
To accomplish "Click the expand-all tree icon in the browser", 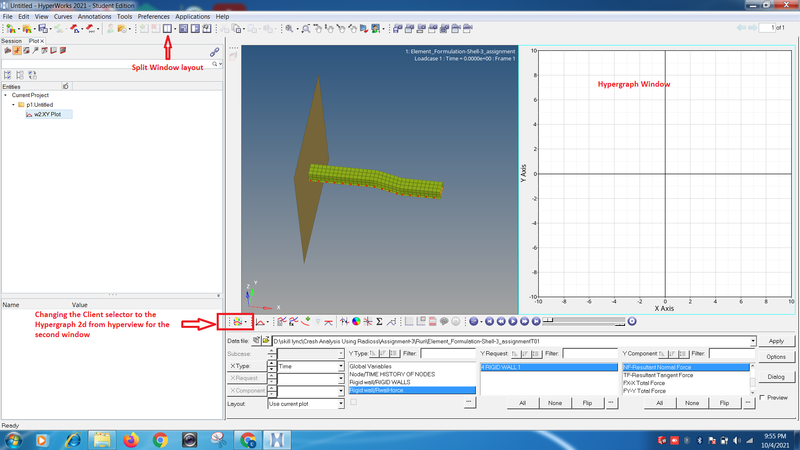I will click(8, 75).
